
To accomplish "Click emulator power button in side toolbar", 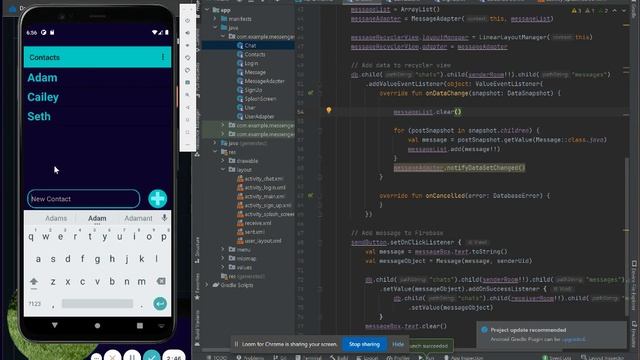I will click(187, 20).
